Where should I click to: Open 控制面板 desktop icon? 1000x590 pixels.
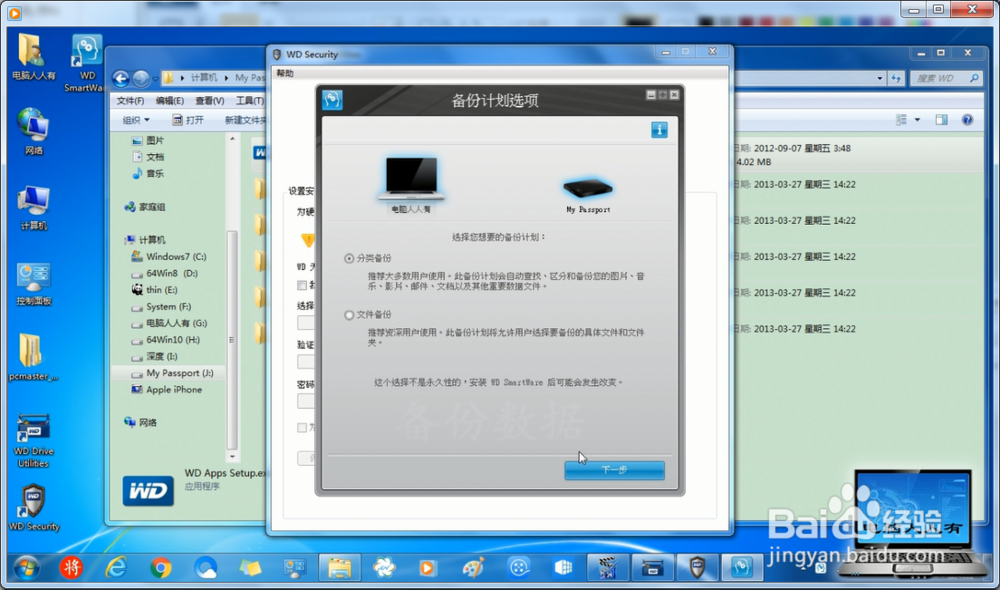coord(33,284)
